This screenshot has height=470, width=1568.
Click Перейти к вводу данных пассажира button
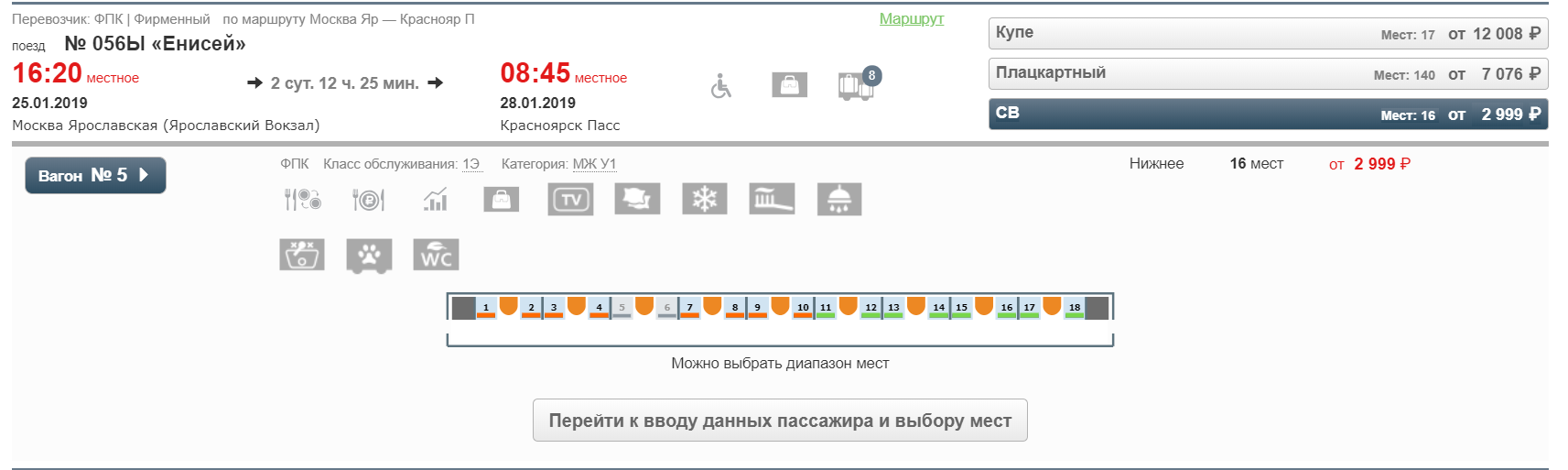click(x=780, y=421)
